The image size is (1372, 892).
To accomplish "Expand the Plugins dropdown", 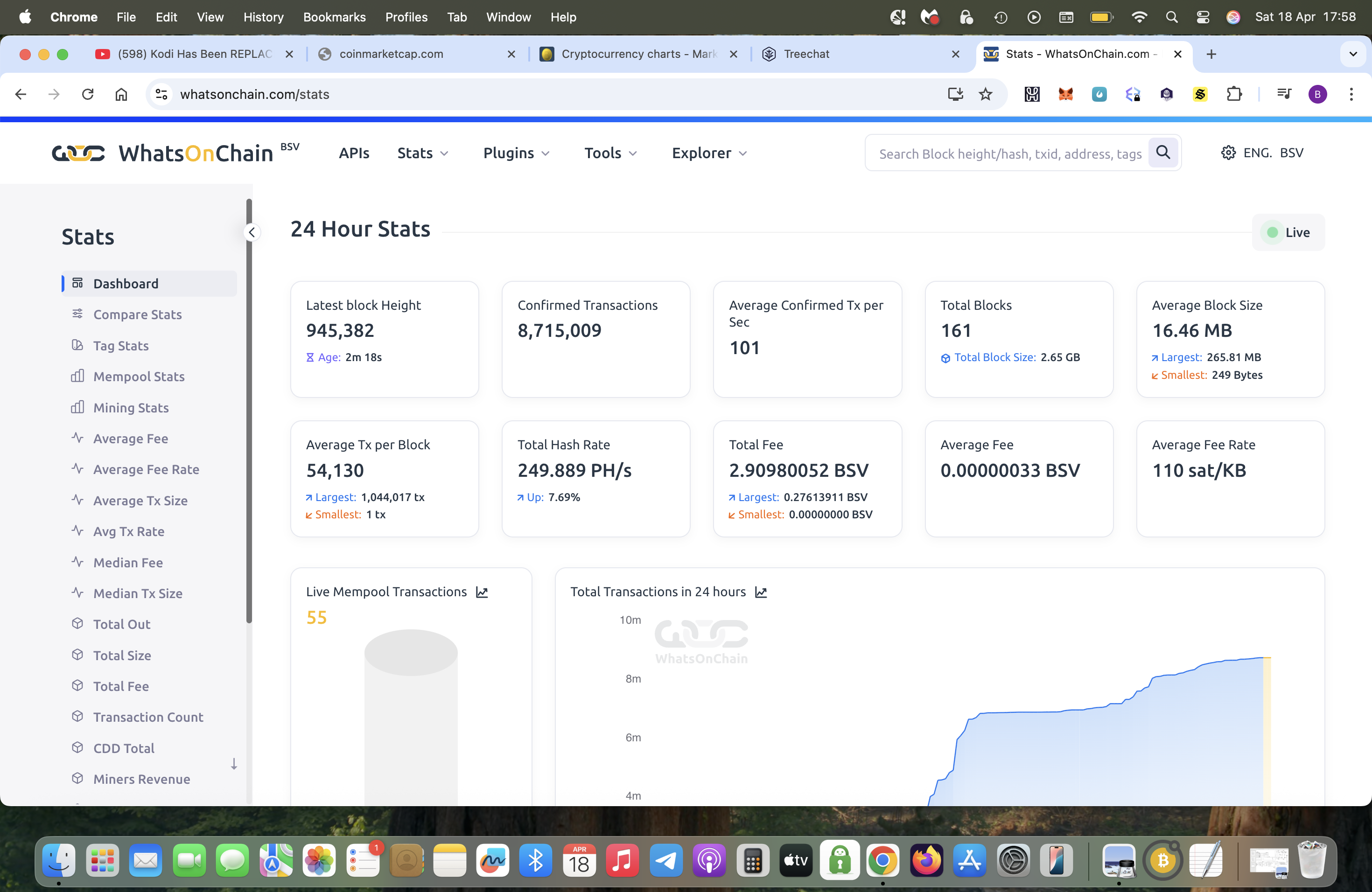I will click(x=517, y=153).
